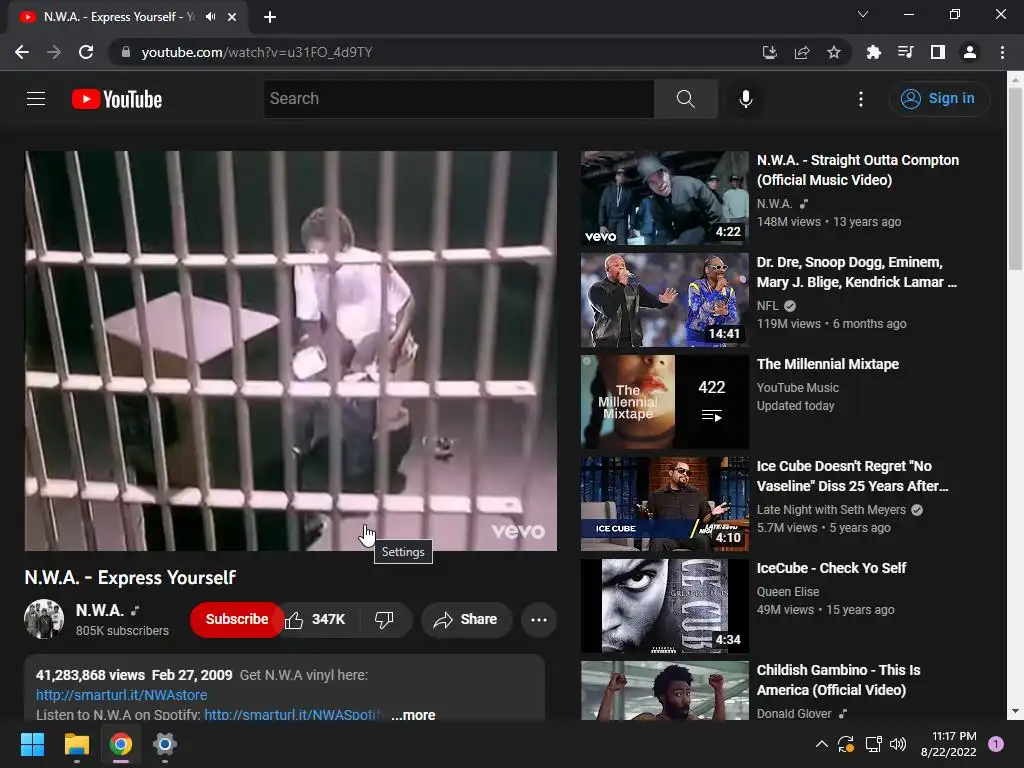Open N.W.A. channel avatar
The height and width of the screenshot is (768, 1024).
(x=44, y=619)
